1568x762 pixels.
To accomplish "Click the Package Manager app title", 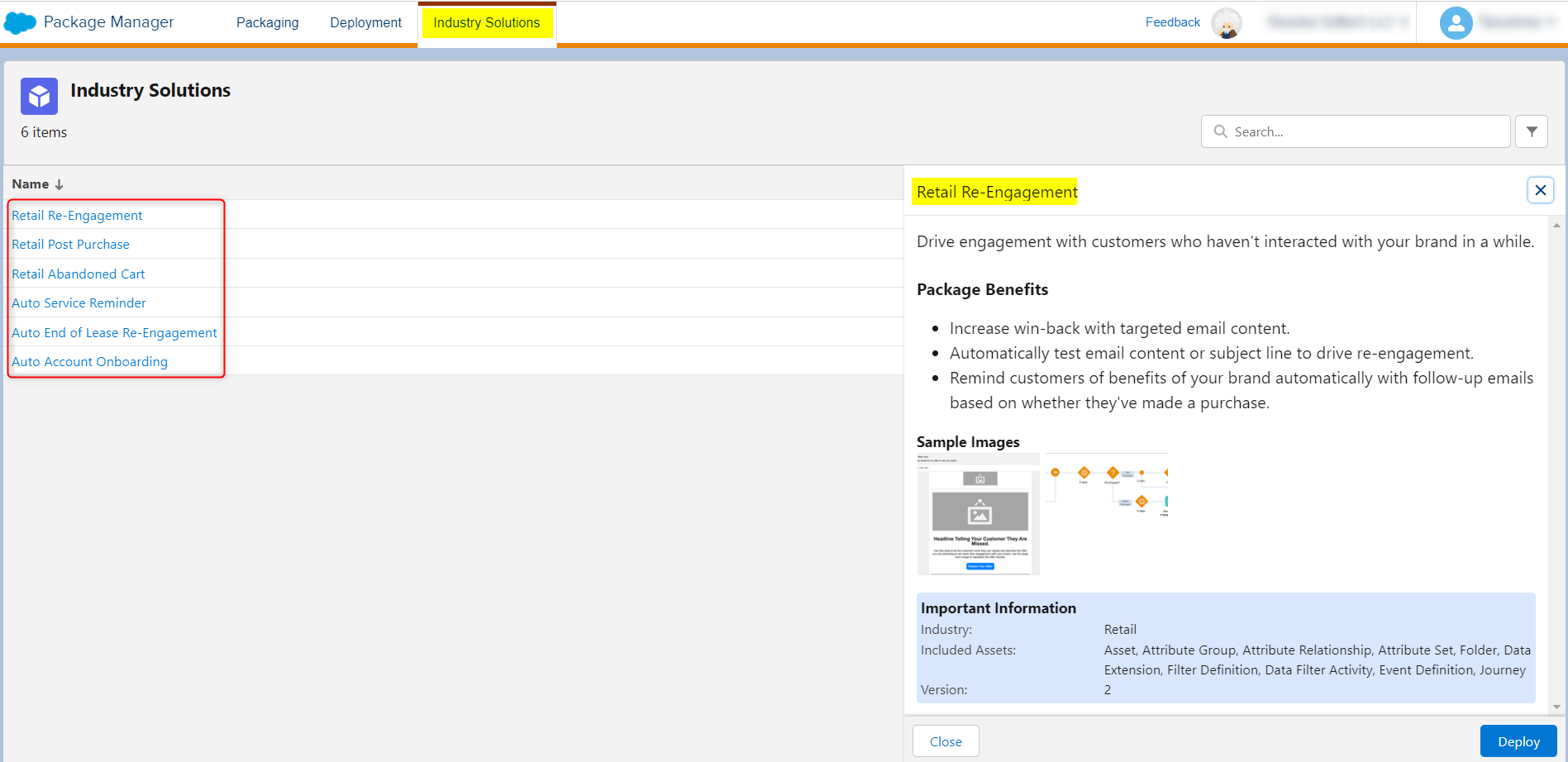I will pyautogui.click(x=109, y=22).
